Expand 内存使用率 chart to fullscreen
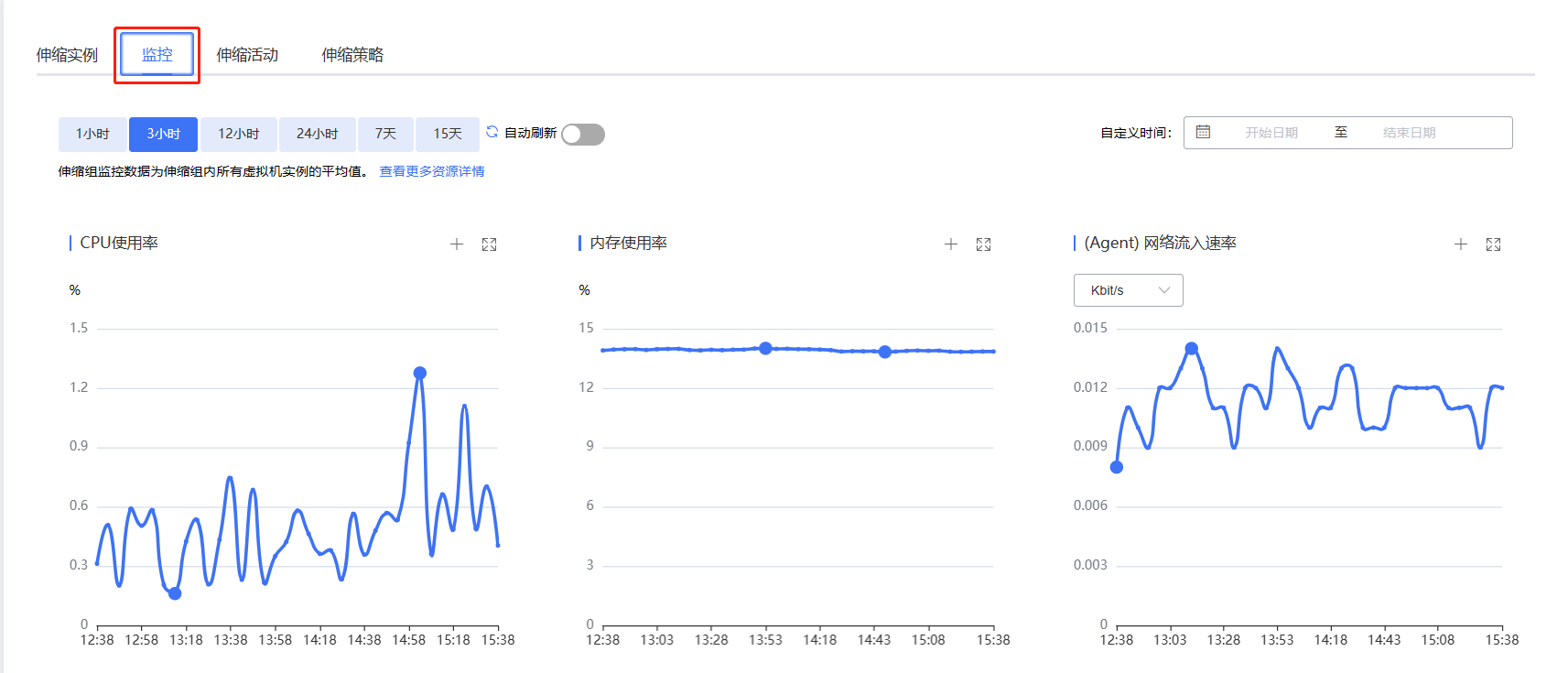This screenshot has width=1568, height=673. pyautogui.click(x=984, y=244)
